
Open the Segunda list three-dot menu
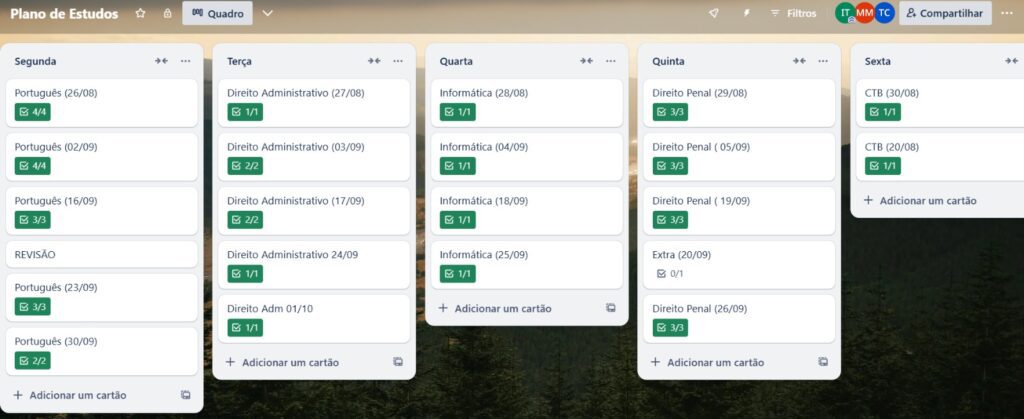pyautogui.click(x=185, y=61)
